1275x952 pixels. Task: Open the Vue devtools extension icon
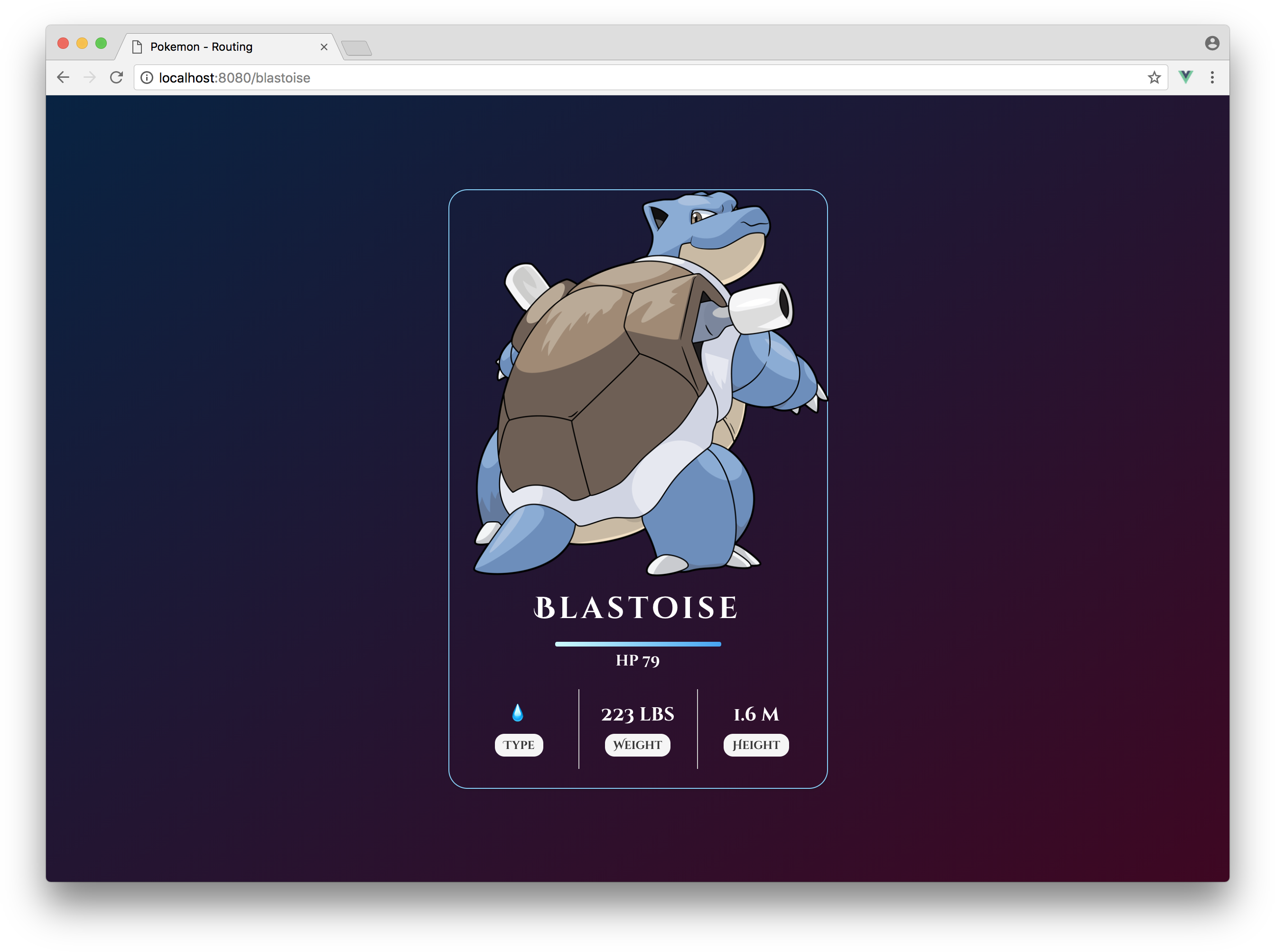(x=1186, y=77)
